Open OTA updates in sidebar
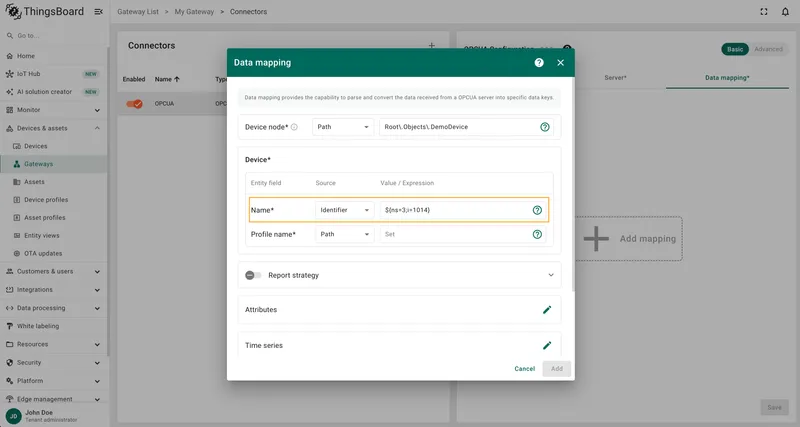Viewport: 800px width, 427px height. pos(54,253)
